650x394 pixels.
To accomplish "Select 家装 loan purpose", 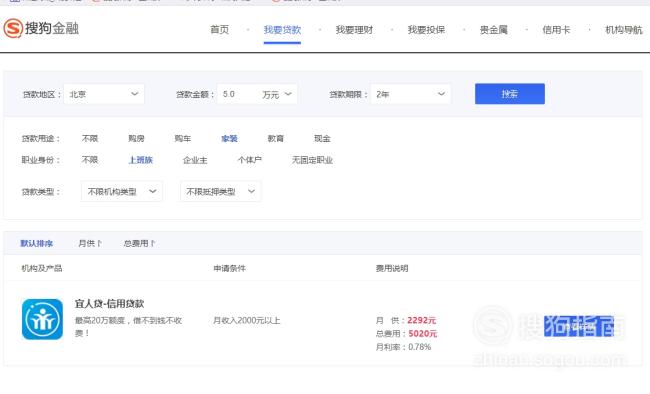I will [229, 139].
